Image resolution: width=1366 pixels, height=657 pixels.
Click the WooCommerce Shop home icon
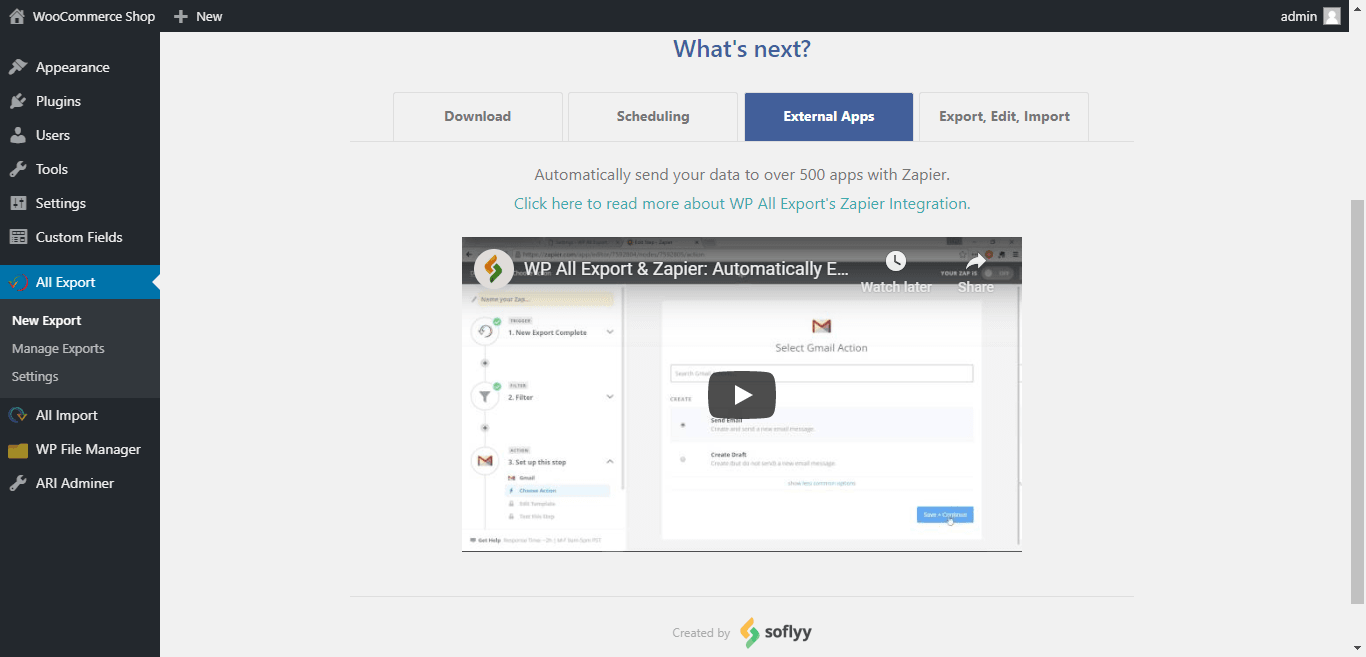pos(17,16)
